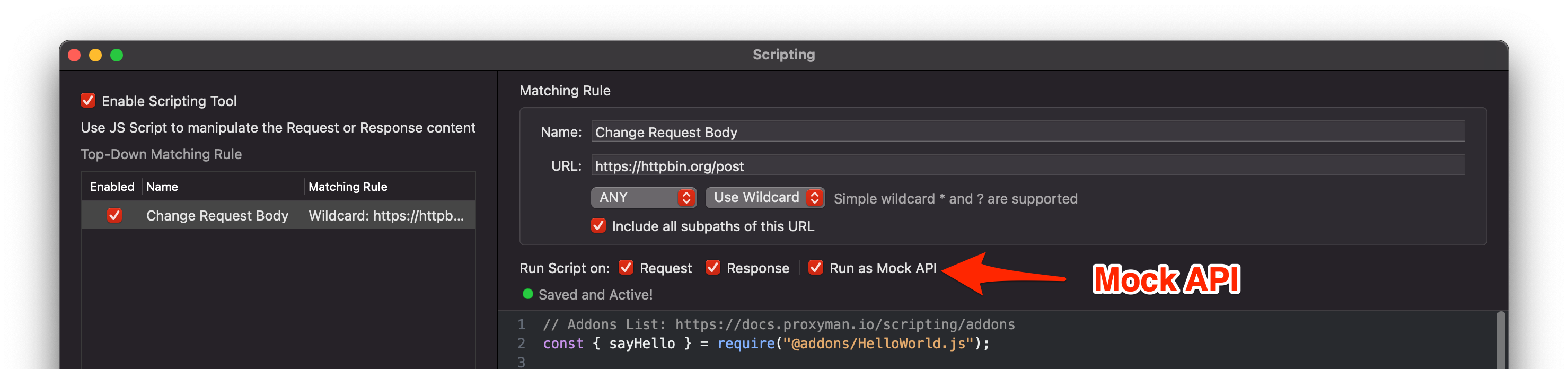
Task: Click line 2 of the script editor
Action: click(x=766, y=344)
